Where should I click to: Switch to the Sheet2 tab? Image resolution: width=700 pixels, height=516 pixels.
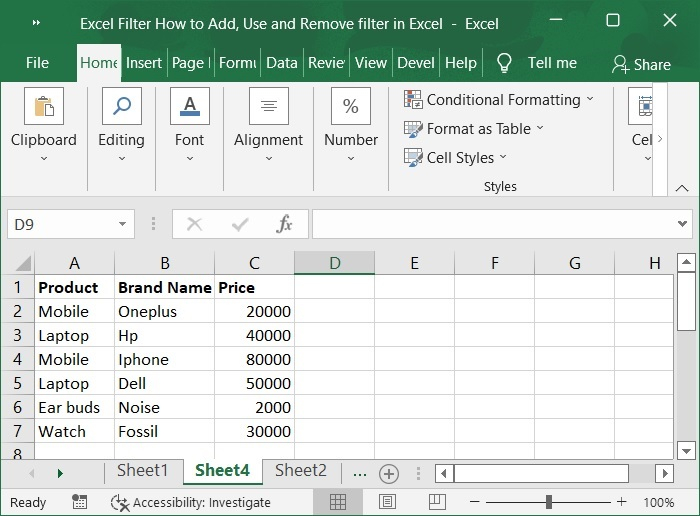coord(300,471)
